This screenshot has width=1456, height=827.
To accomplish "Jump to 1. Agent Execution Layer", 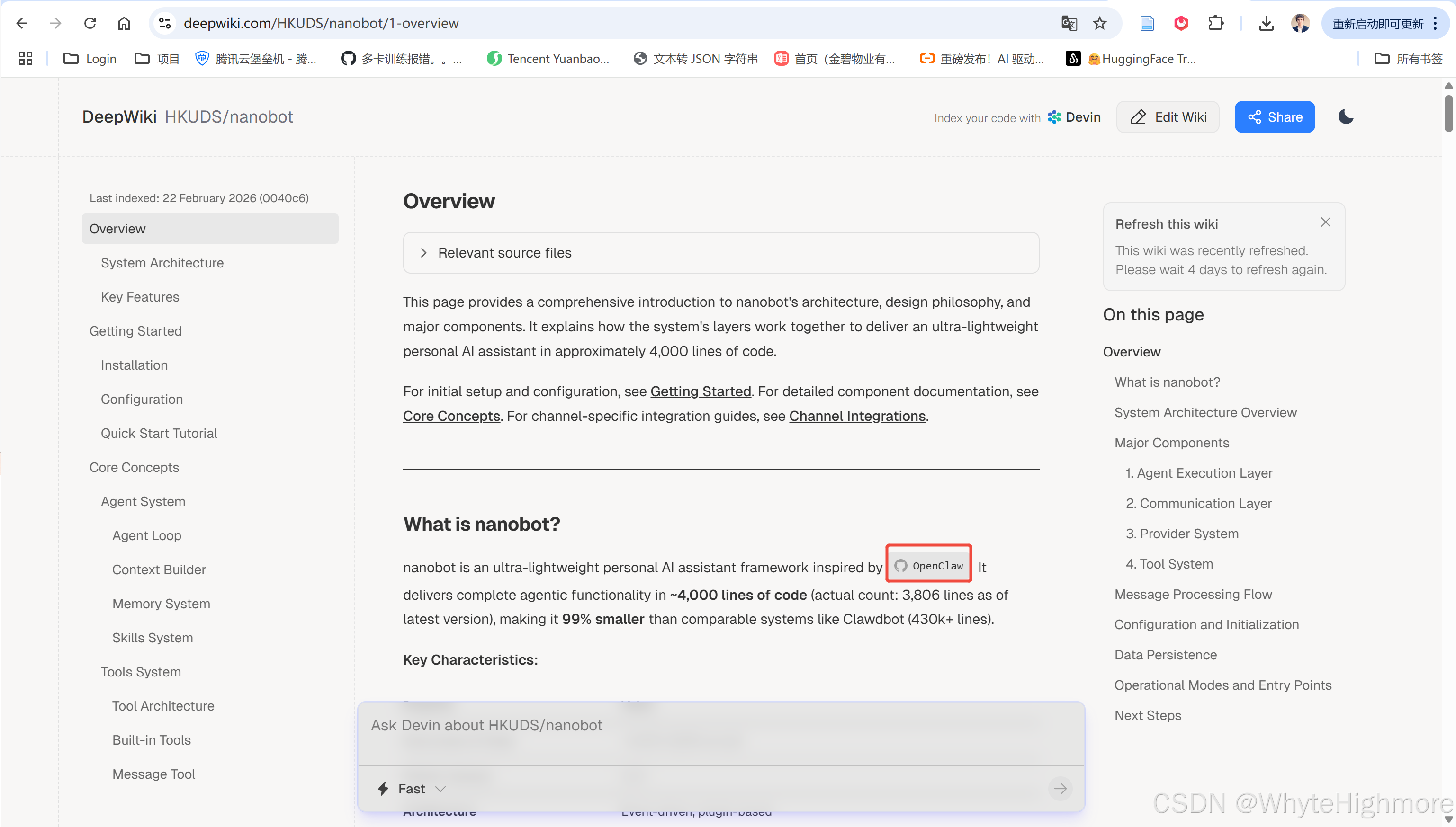I will coord(1199,473).
